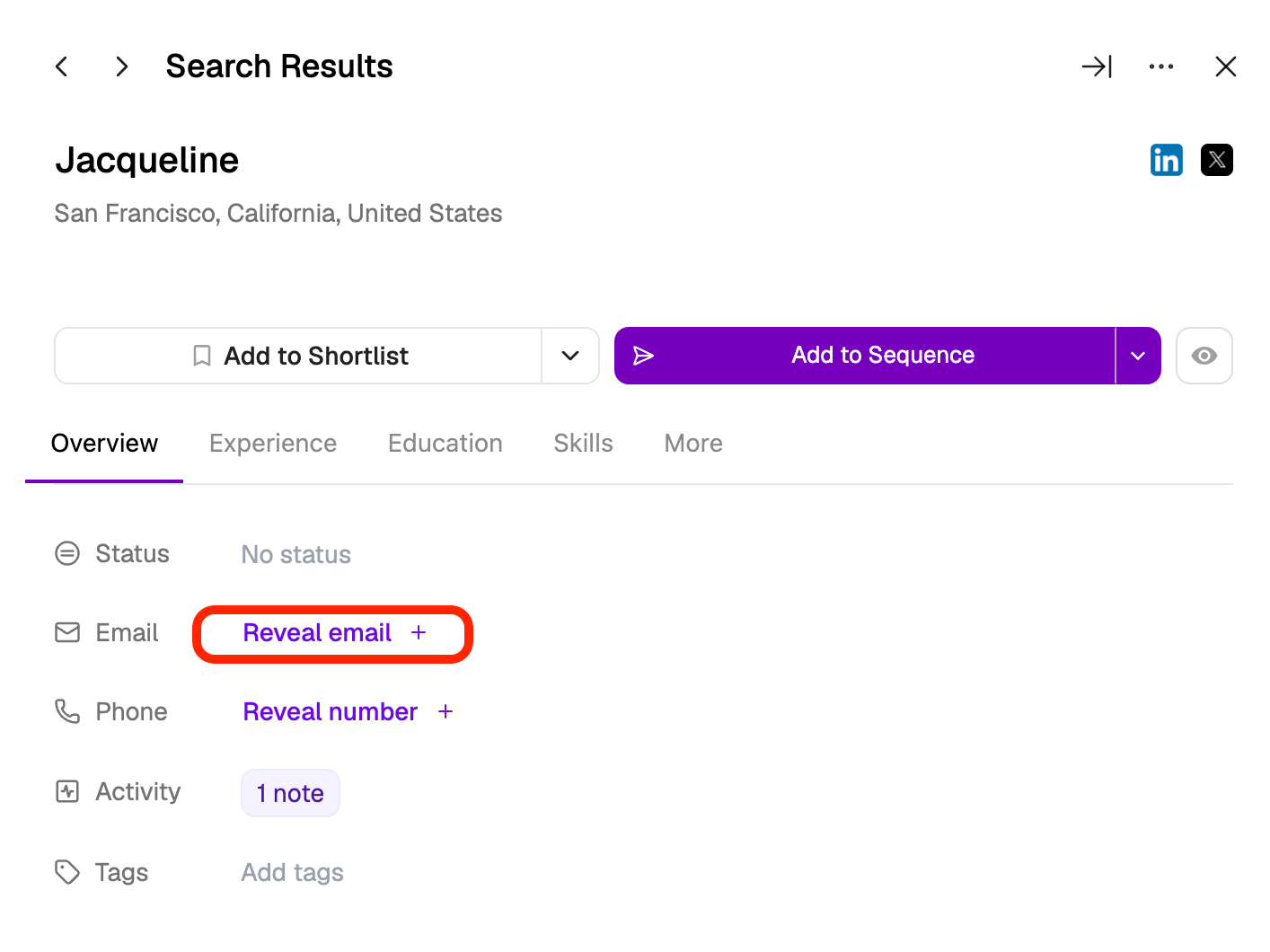Collapse panel to the side arrow icon
Image resolution: width=1270 pixels, height=952 pixels.
[1097, 66]
